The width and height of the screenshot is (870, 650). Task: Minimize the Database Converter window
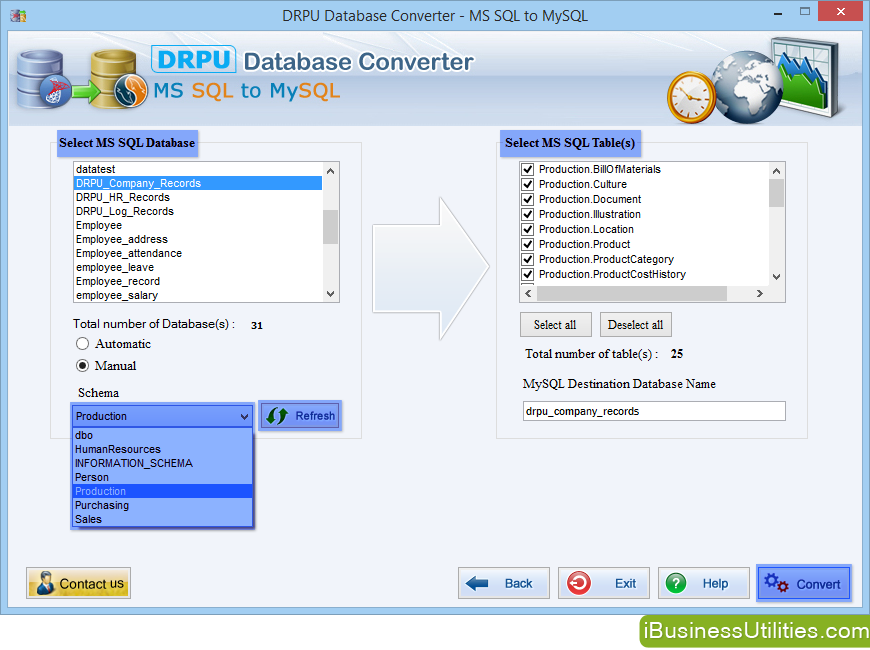pos(778,12)
